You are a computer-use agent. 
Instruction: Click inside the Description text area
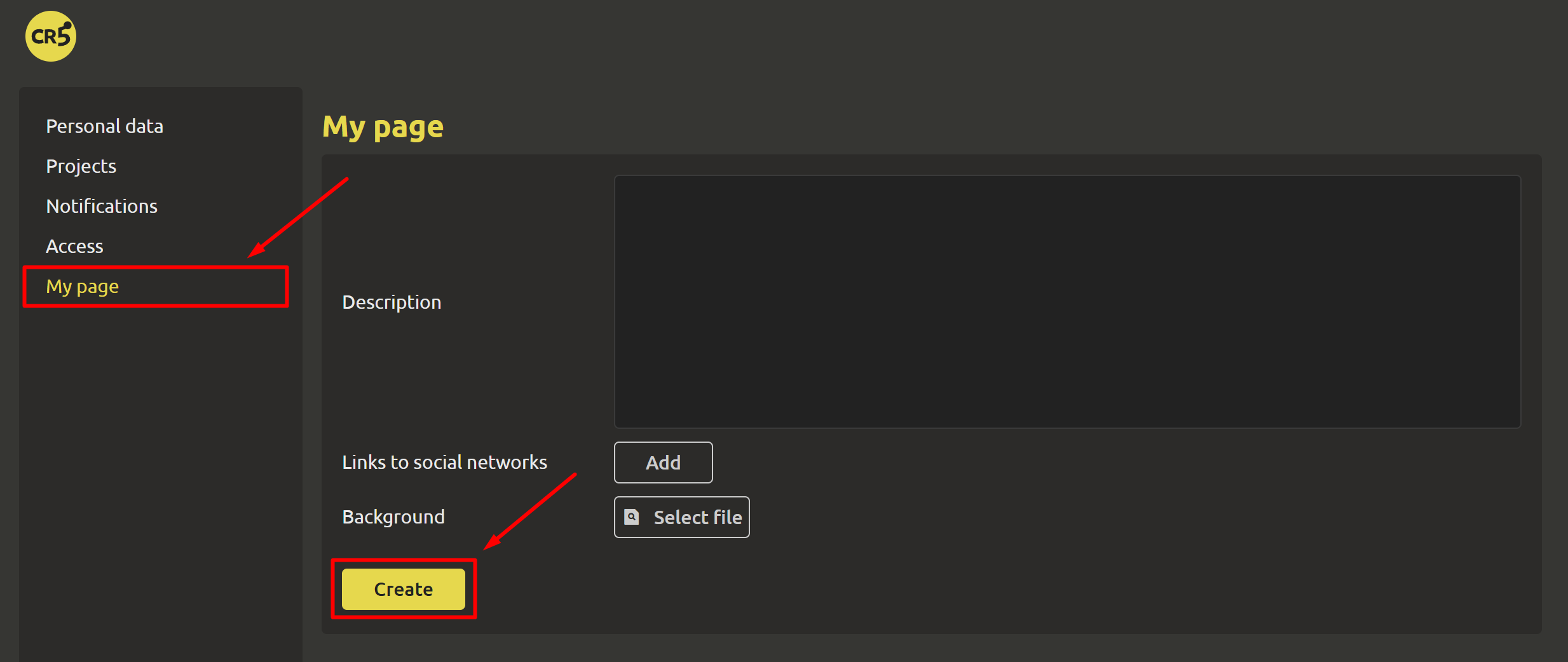pyautogui.click(x=1067, y=302)
